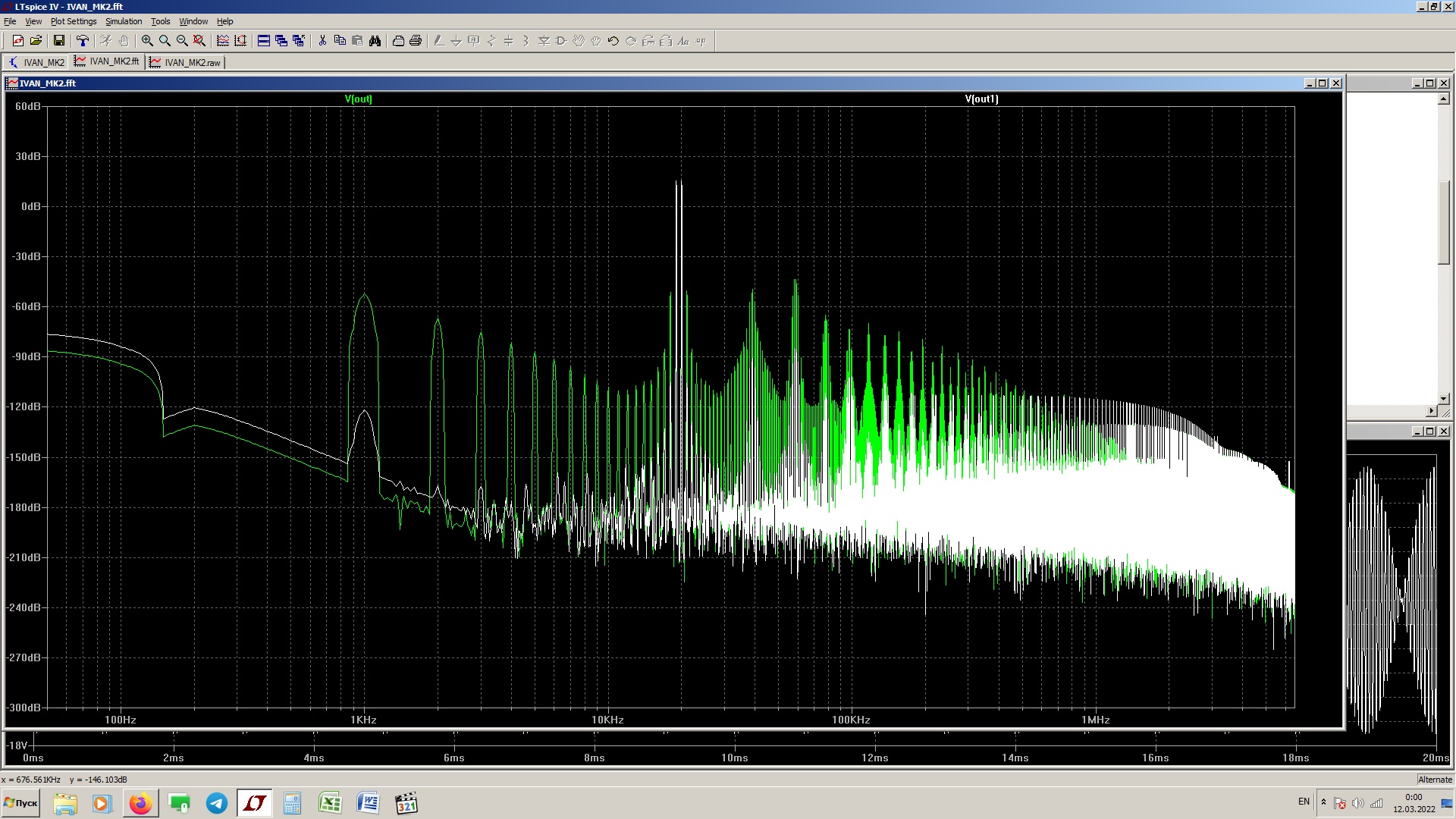
Task: Select the white V(out1) trace label
Action: click(x=981, y=99)
